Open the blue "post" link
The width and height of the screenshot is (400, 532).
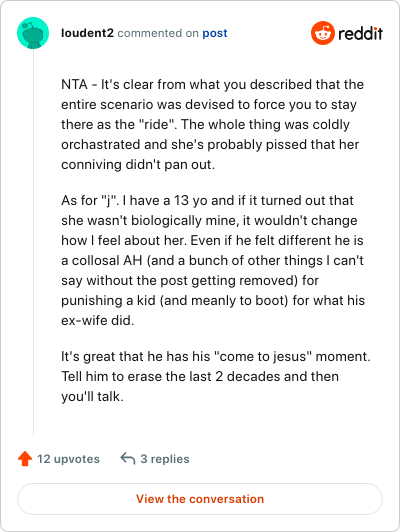[x=215, y=33]
